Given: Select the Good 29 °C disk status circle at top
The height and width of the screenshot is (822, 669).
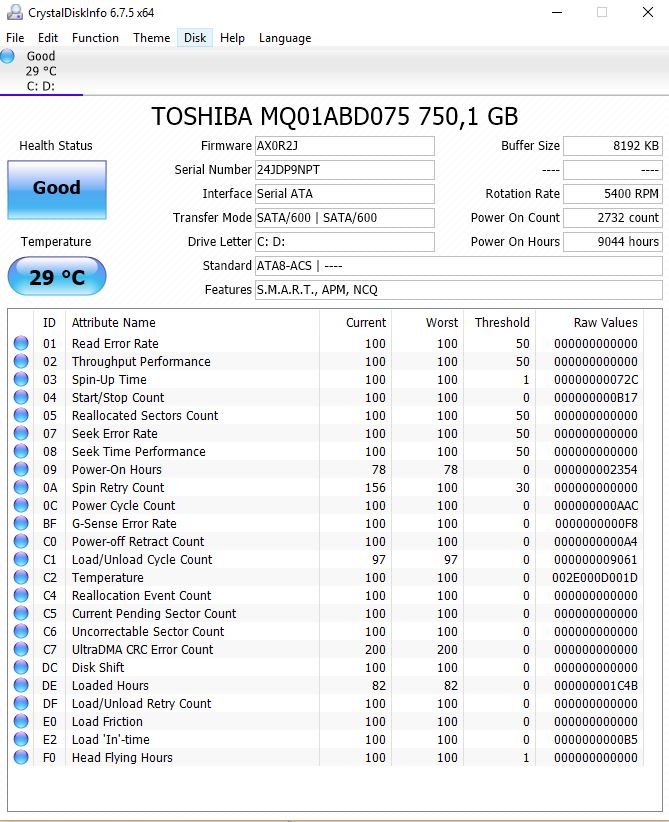Looking at the screenshot, I should pyautogui.click(x=8, y=56).
